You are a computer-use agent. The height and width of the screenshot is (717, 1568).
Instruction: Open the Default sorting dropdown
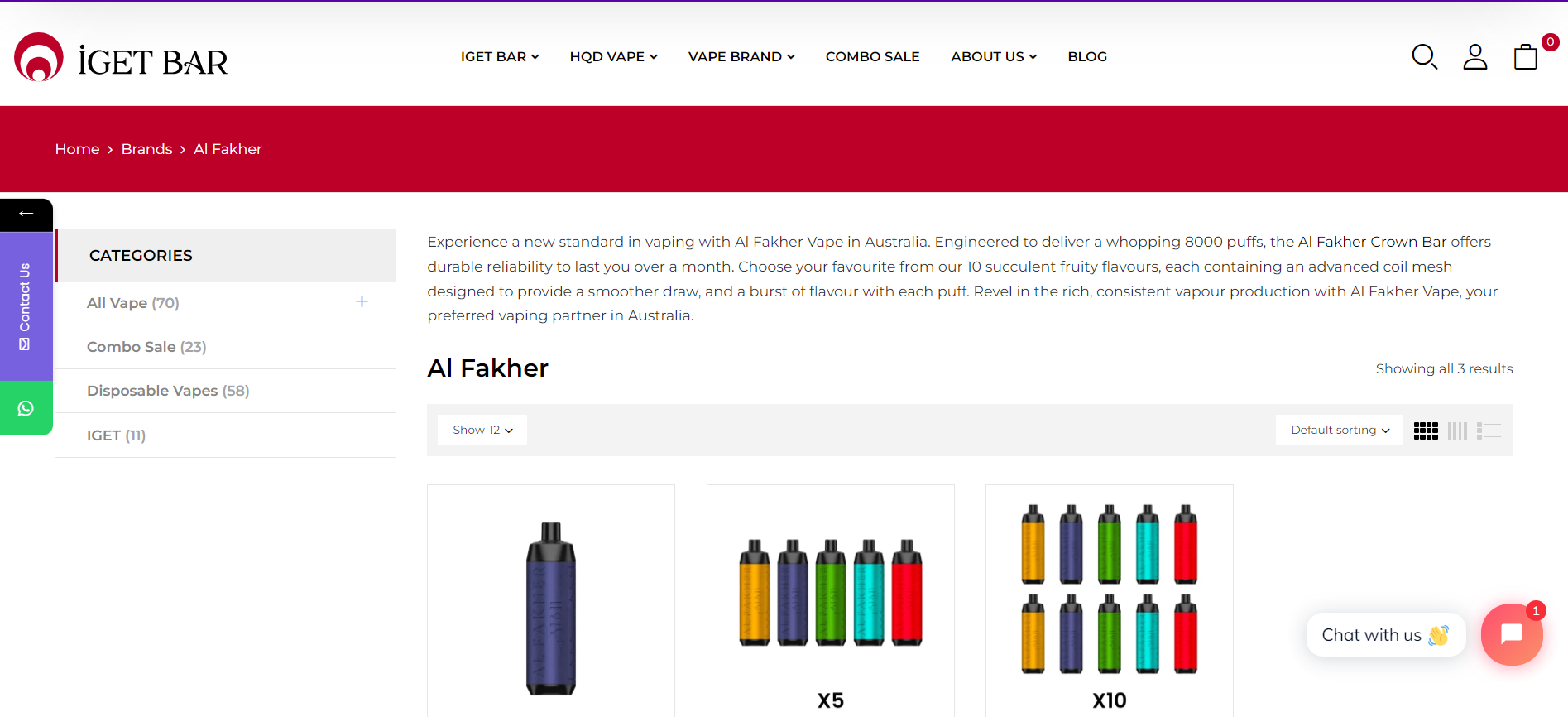coord(1340,431)
